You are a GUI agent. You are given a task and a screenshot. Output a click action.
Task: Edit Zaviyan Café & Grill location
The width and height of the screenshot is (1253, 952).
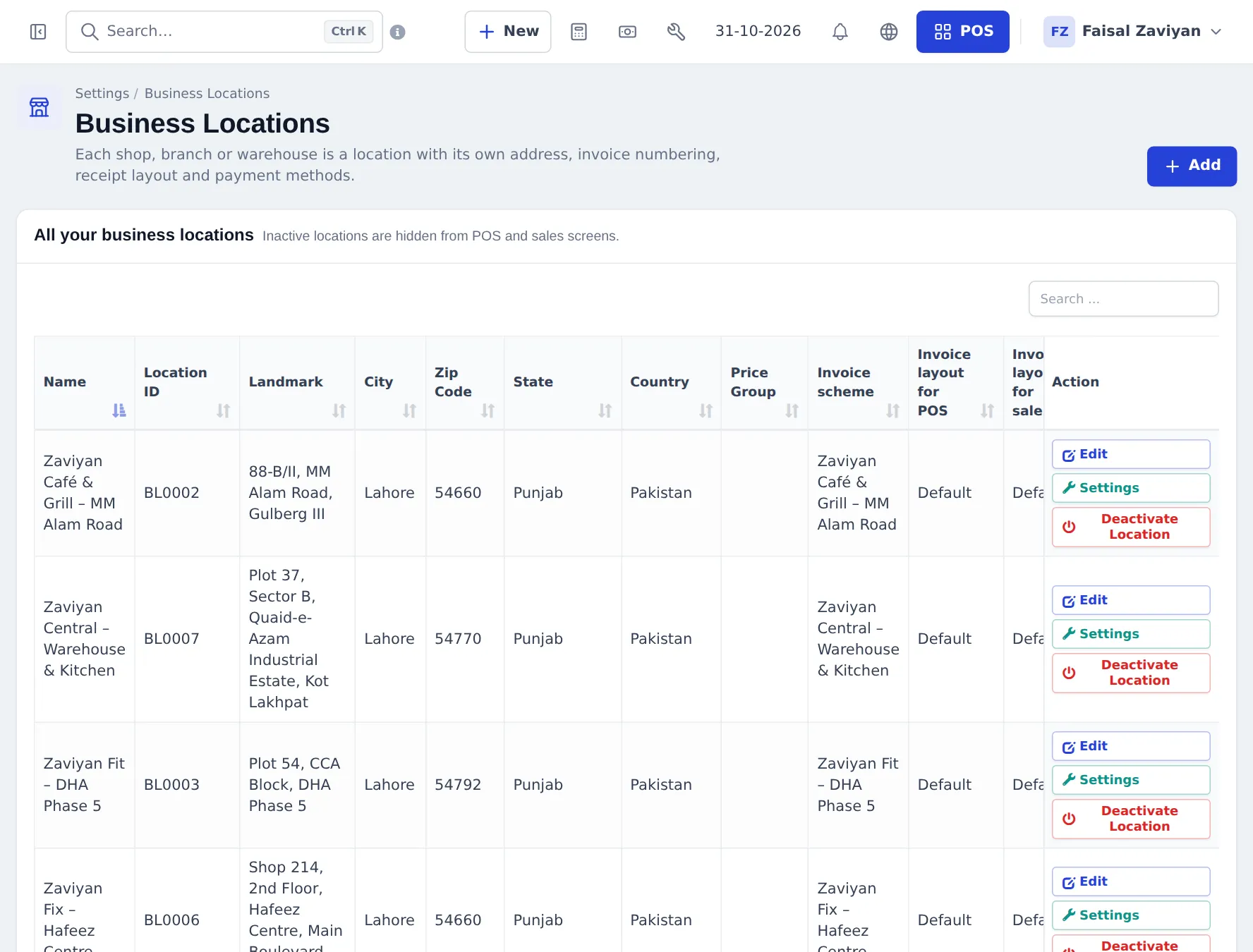tap(1131, 454)
